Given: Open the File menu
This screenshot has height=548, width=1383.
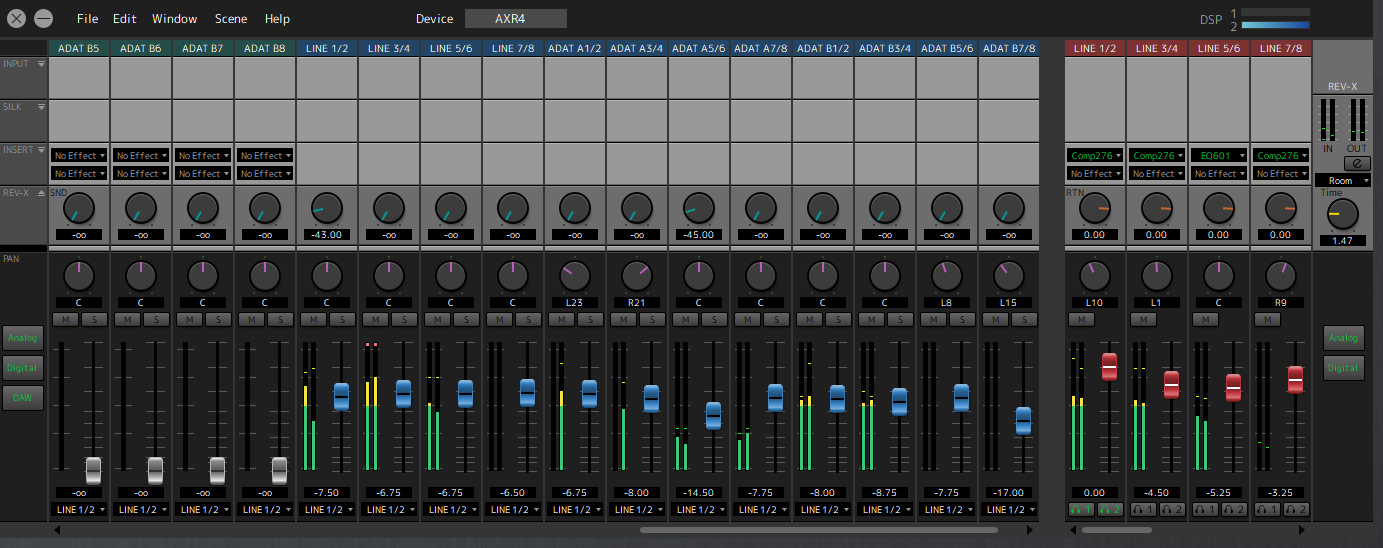Looking at the screenshot, I should [88, 19].
